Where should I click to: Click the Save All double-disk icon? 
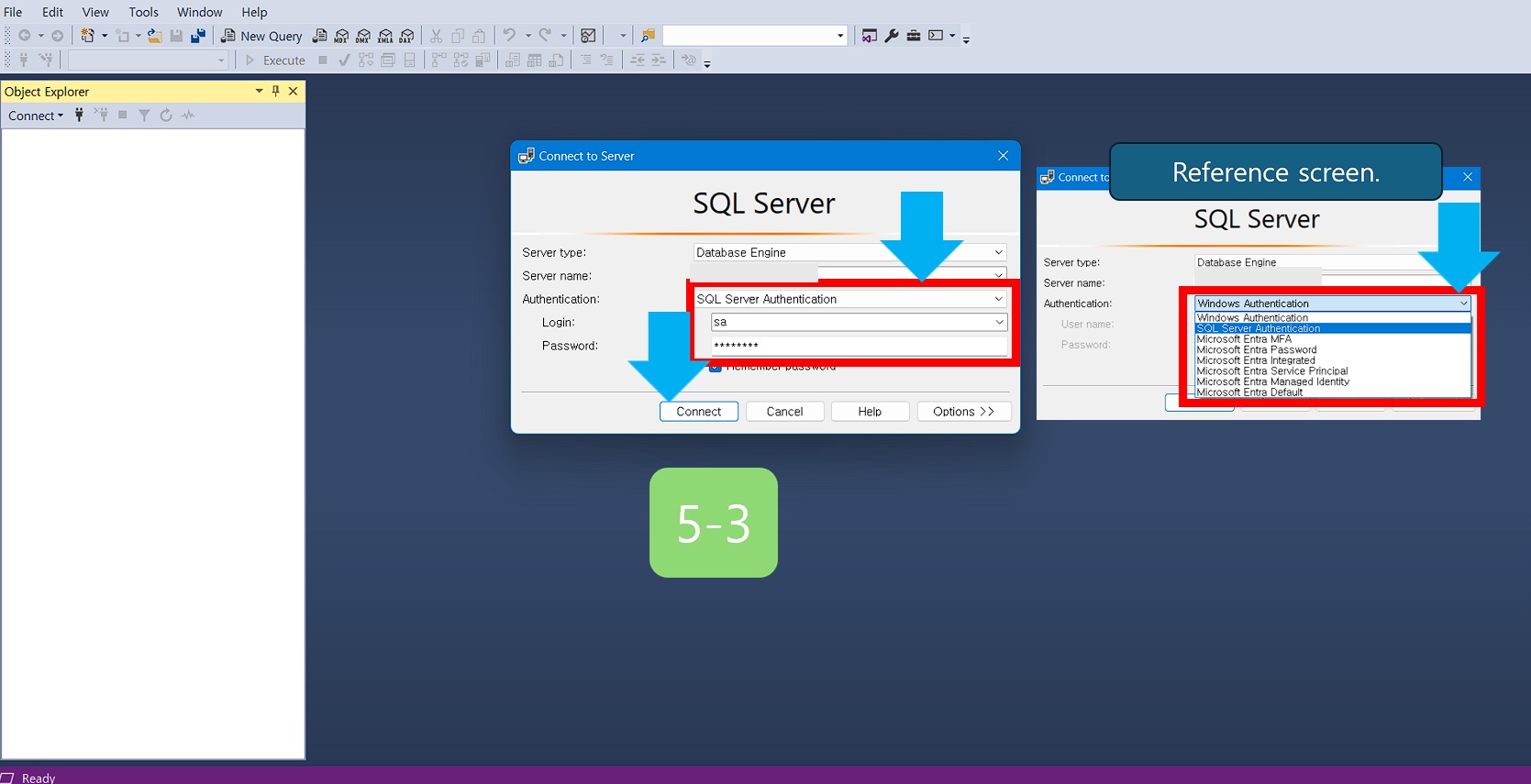(198, 36)
